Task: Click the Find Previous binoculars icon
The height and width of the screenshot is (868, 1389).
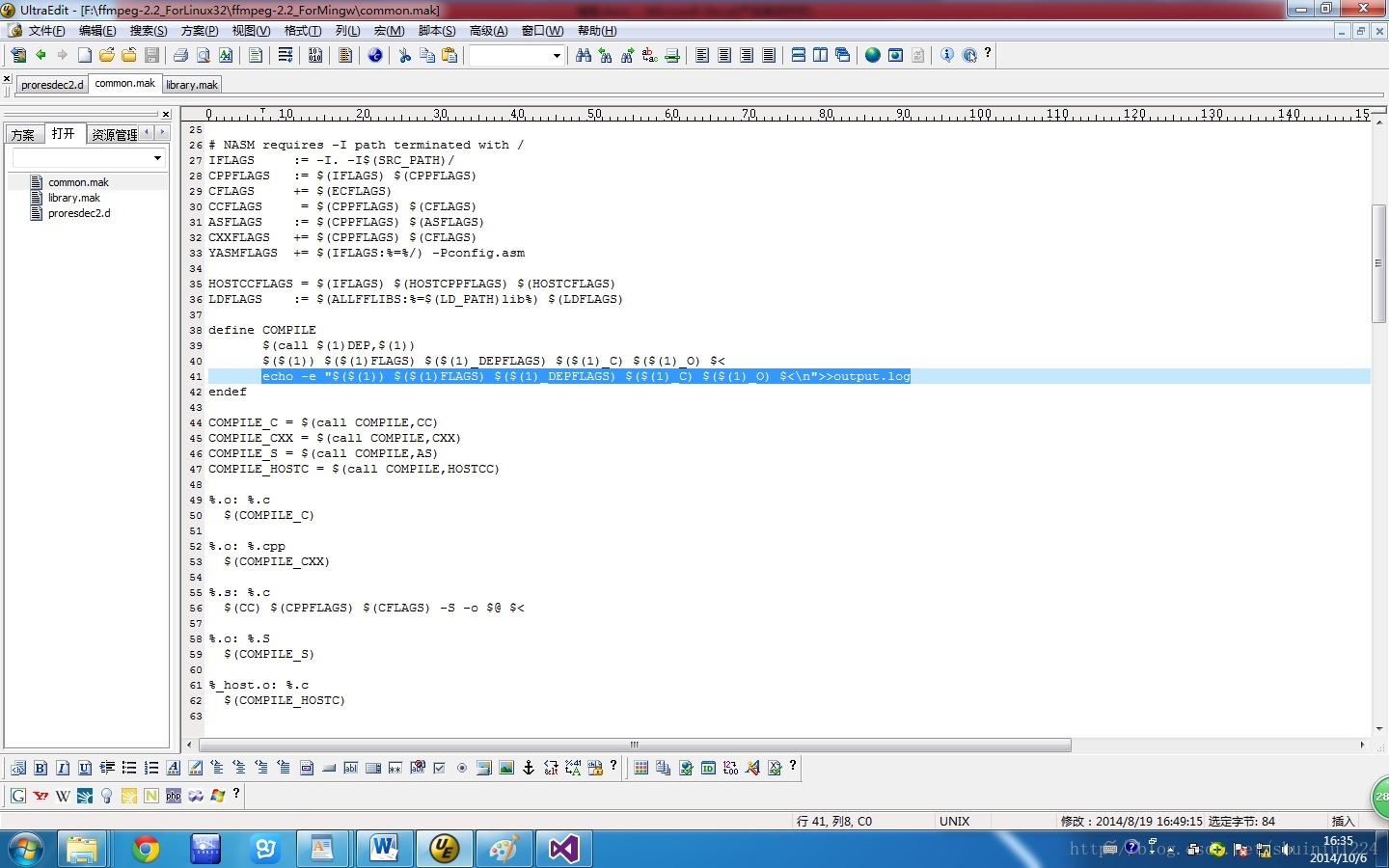Action: tap(606, 55)
